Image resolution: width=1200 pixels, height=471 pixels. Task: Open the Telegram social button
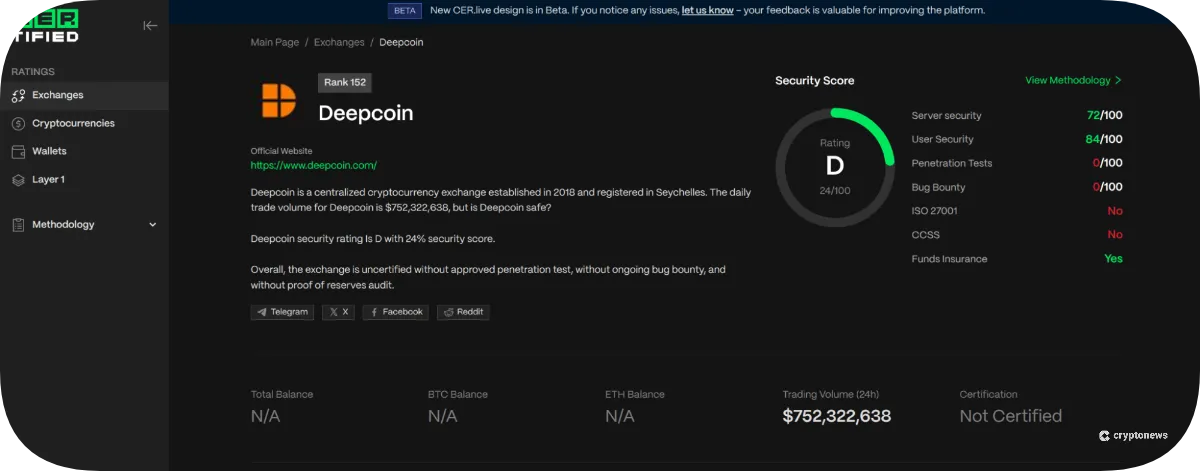pos(282,312)
